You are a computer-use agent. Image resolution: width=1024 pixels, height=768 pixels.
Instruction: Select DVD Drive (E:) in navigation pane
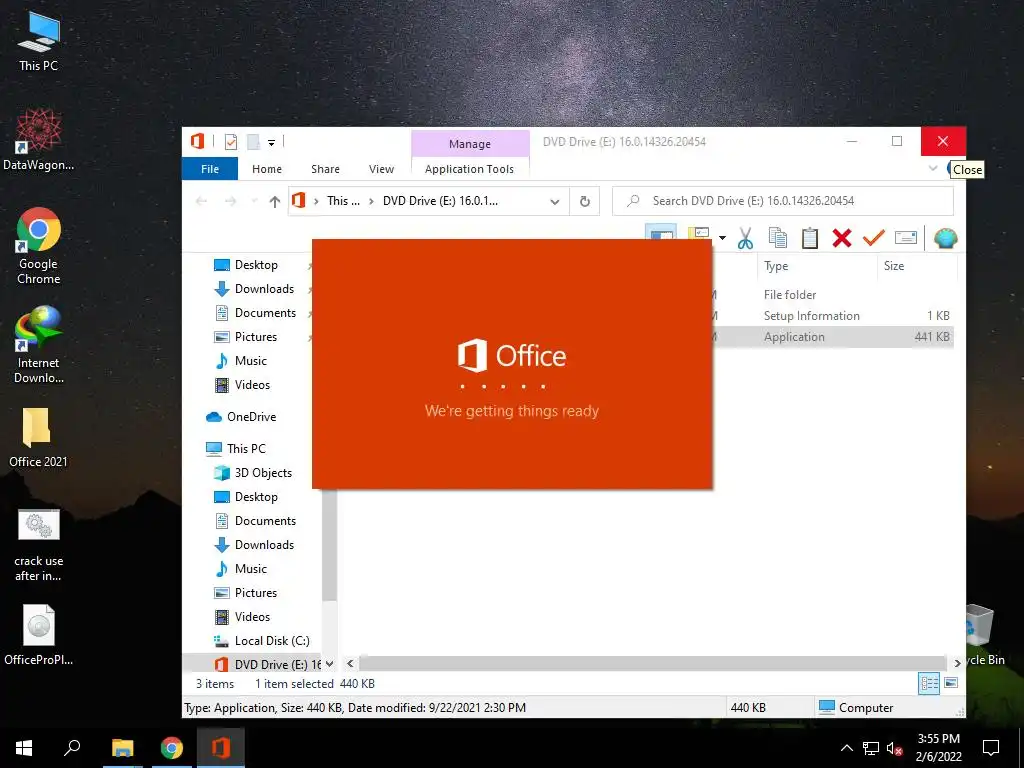coord(277,665)
